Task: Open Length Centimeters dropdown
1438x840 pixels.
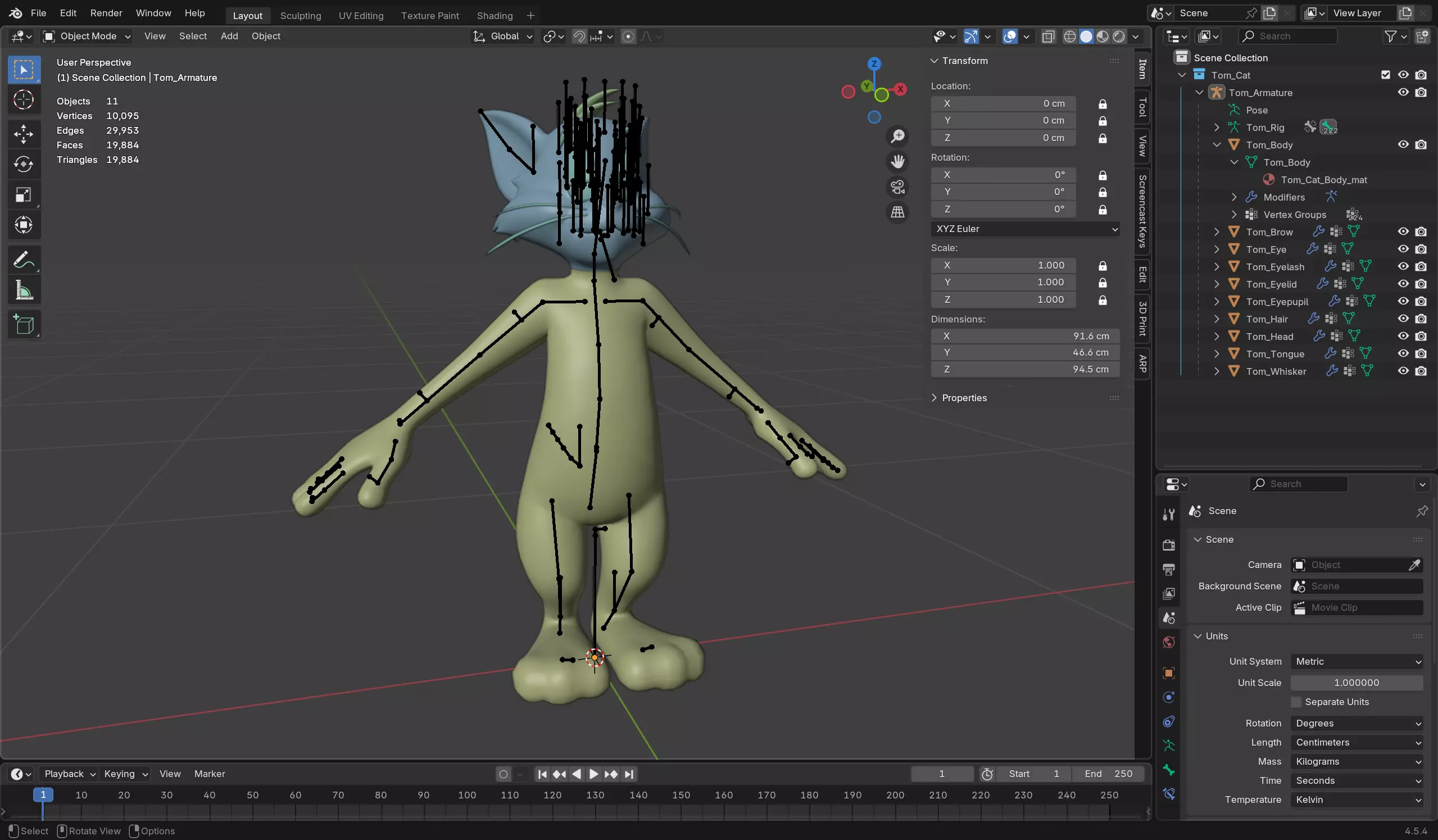Action: pyautogui.click(x=1357, y=742)
